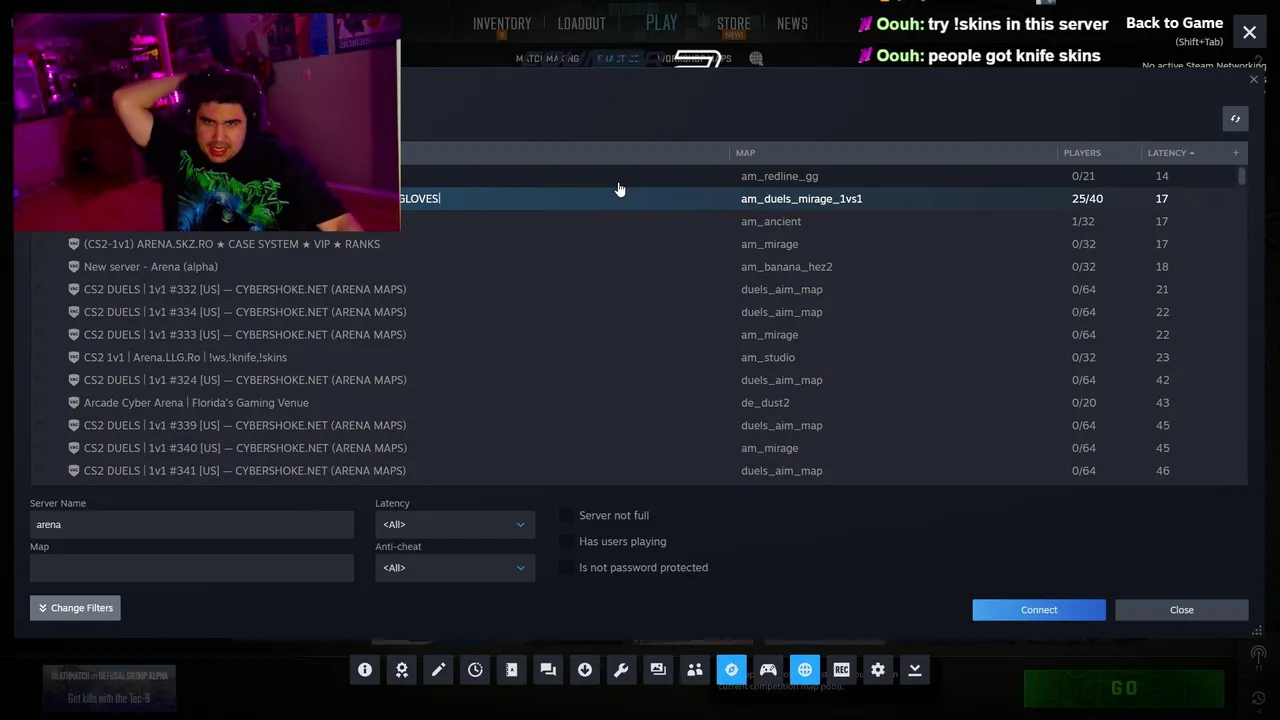Collapse the overlay toolbar with the down-arrow icon
Screen dimensions: 1280x720
(x=915, y=670)
